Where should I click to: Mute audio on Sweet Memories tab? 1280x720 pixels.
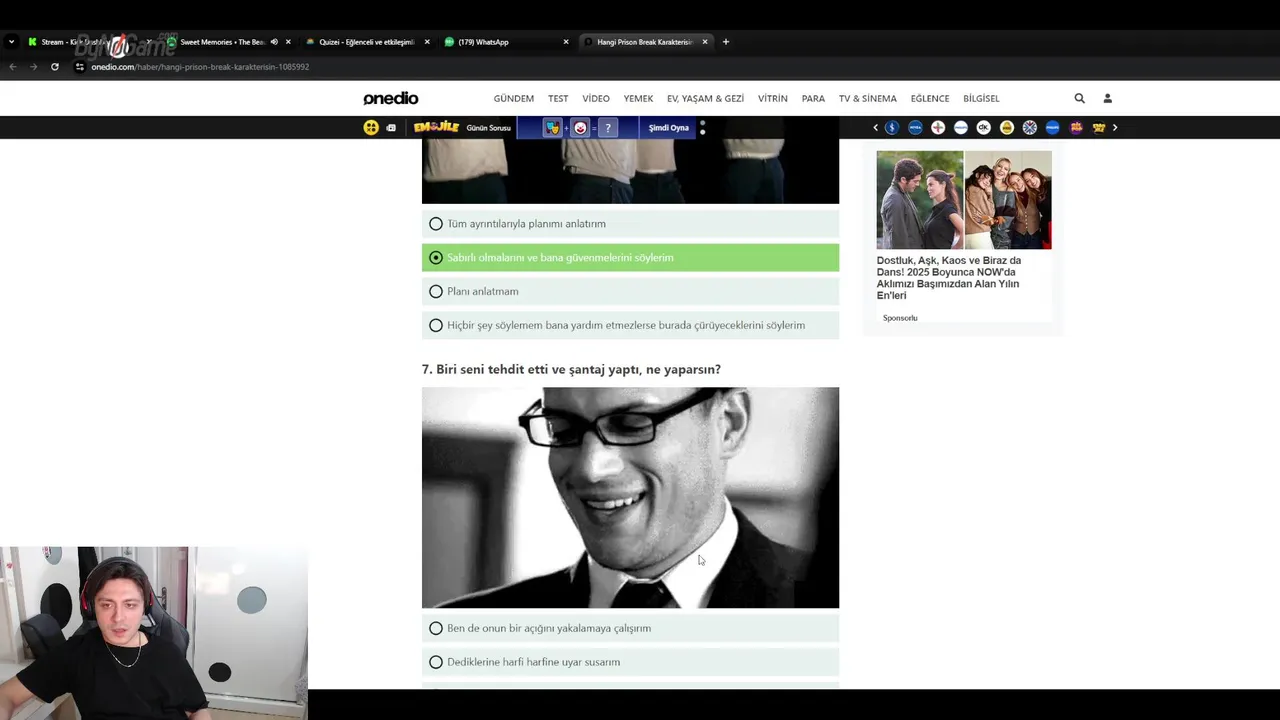pos(274,42)
